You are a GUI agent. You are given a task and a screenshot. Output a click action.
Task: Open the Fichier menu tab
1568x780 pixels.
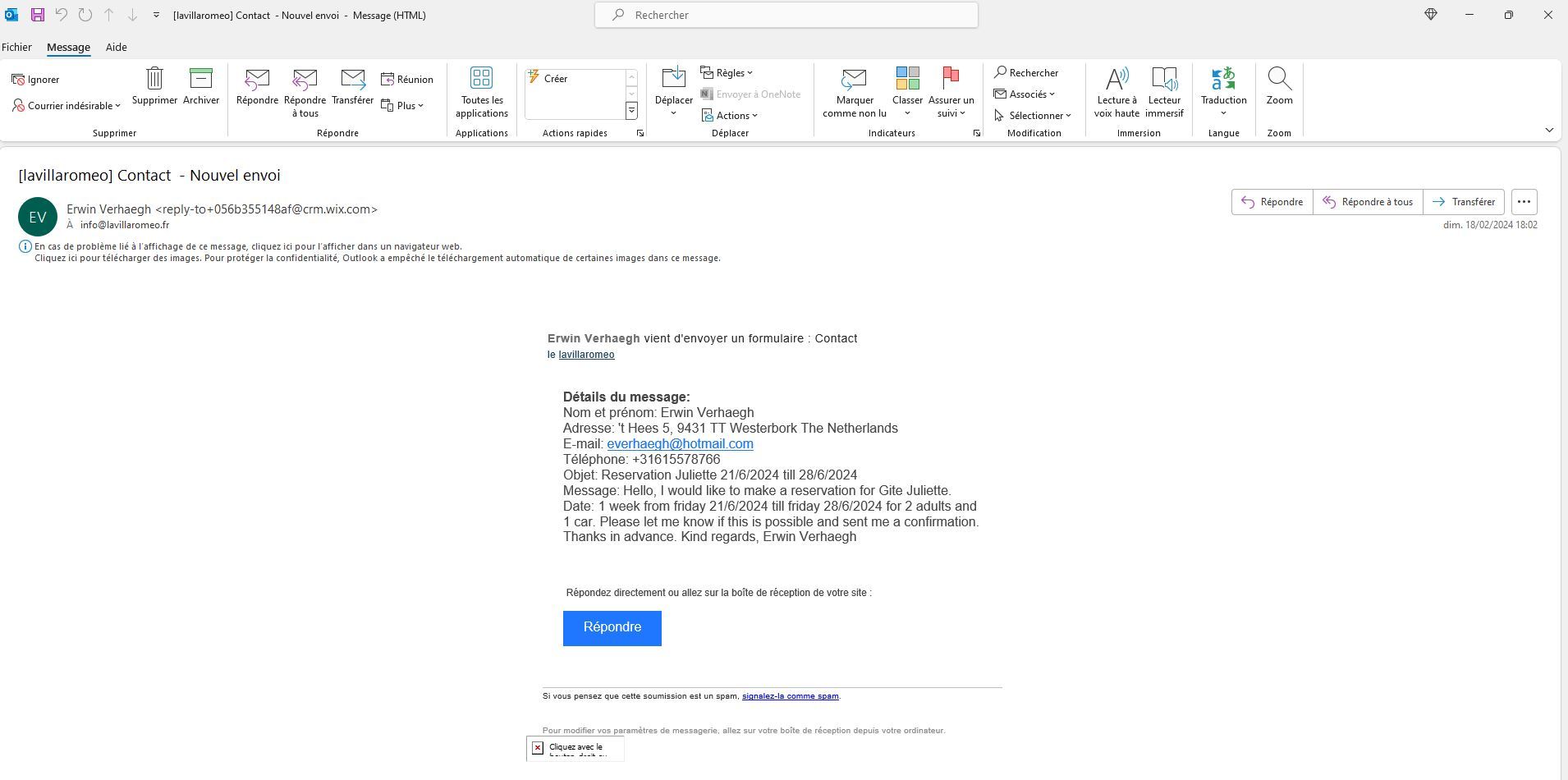click(16, 47)
